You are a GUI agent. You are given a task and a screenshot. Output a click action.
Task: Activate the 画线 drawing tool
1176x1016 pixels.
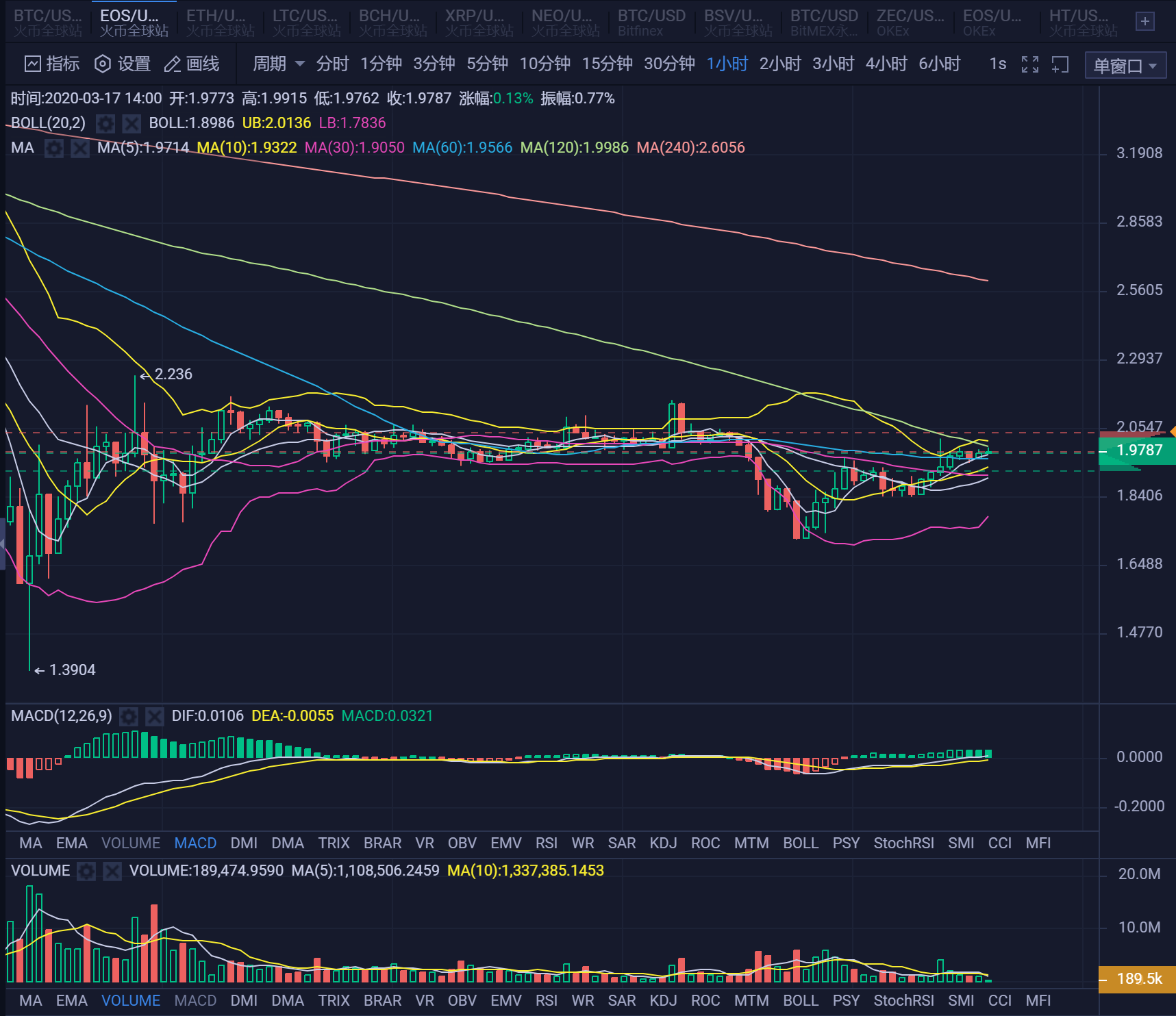point(192,64)
